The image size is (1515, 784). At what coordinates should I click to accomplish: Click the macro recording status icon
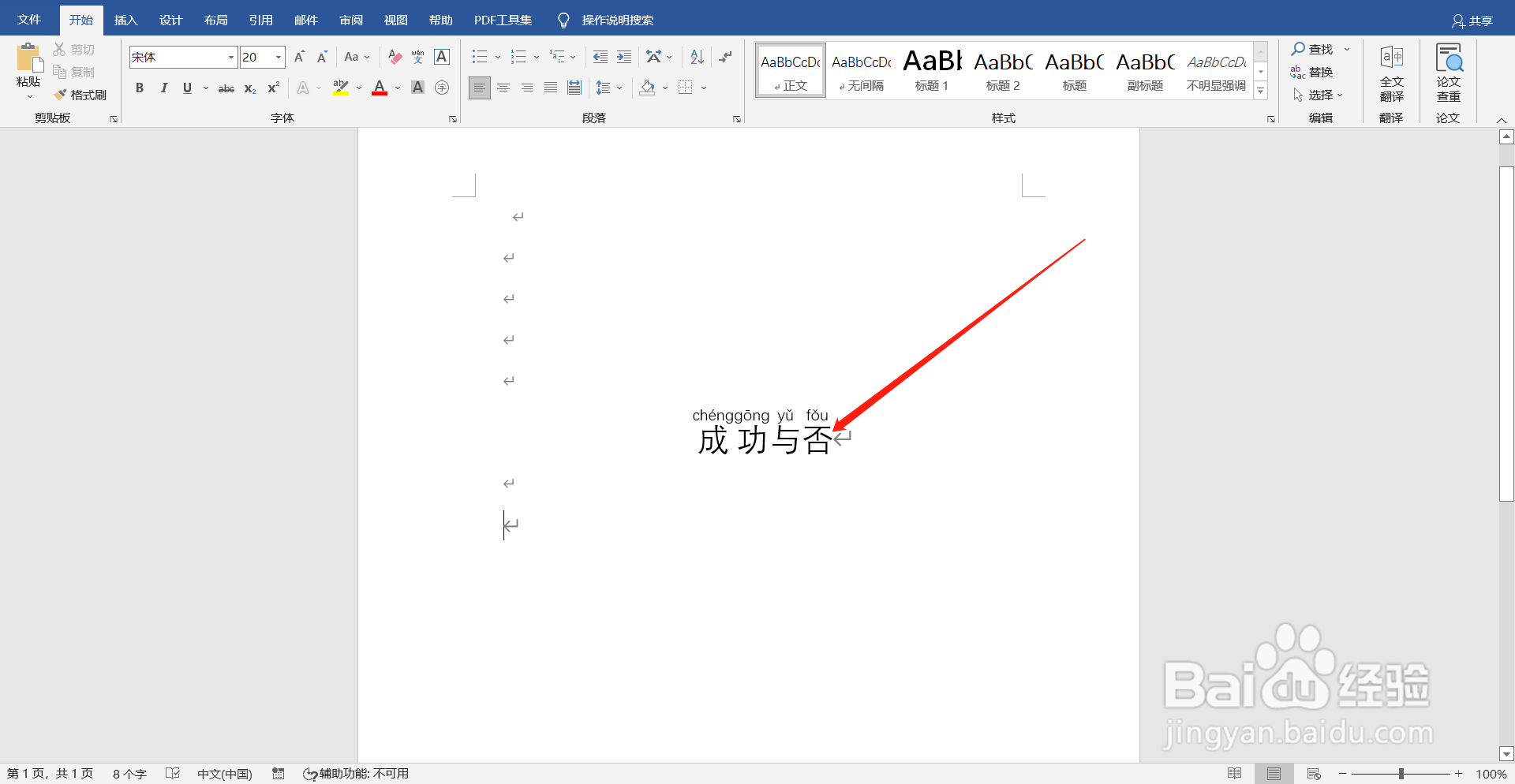pyautogui.click(x=278, y=774)
